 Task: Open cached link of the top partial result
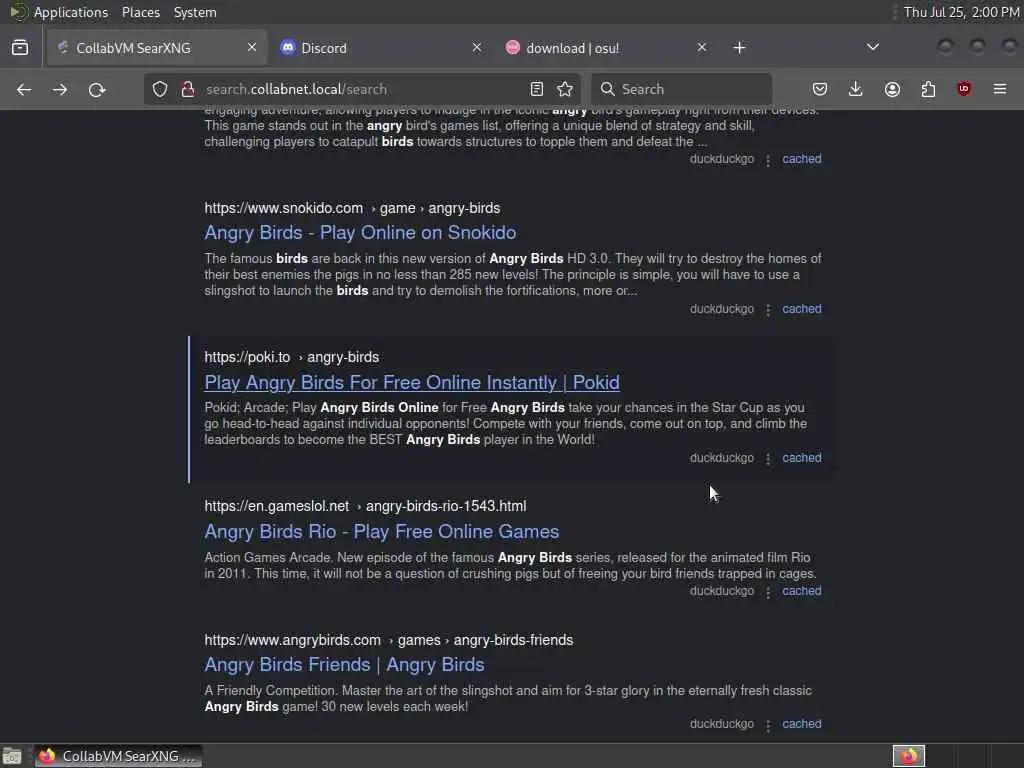802,159
